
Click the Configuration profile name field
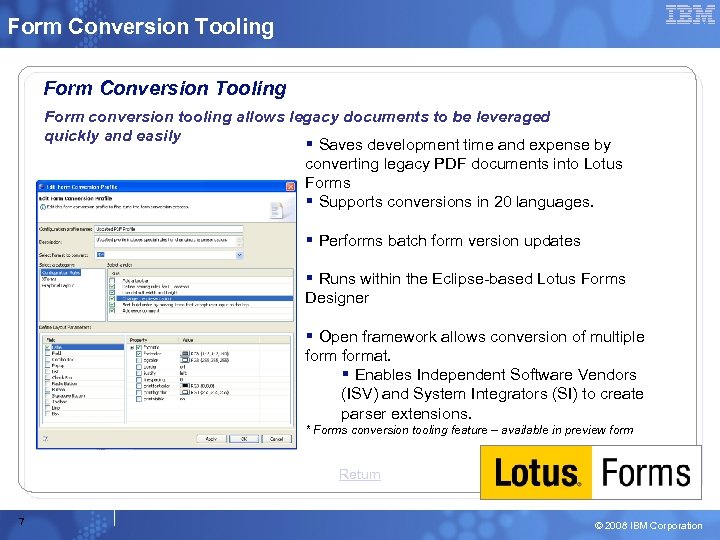pyautogui.click(x=169, y=229)
